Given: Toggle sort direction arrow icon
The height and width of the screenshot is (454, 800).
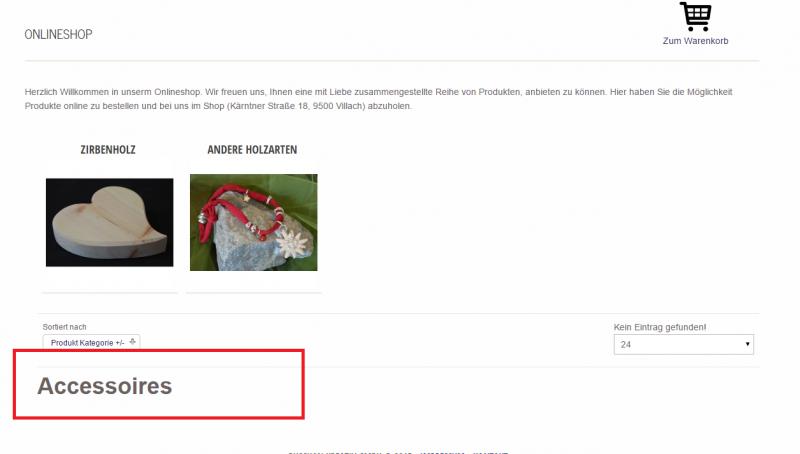Looking at the screenshot, I should [133, 342].
